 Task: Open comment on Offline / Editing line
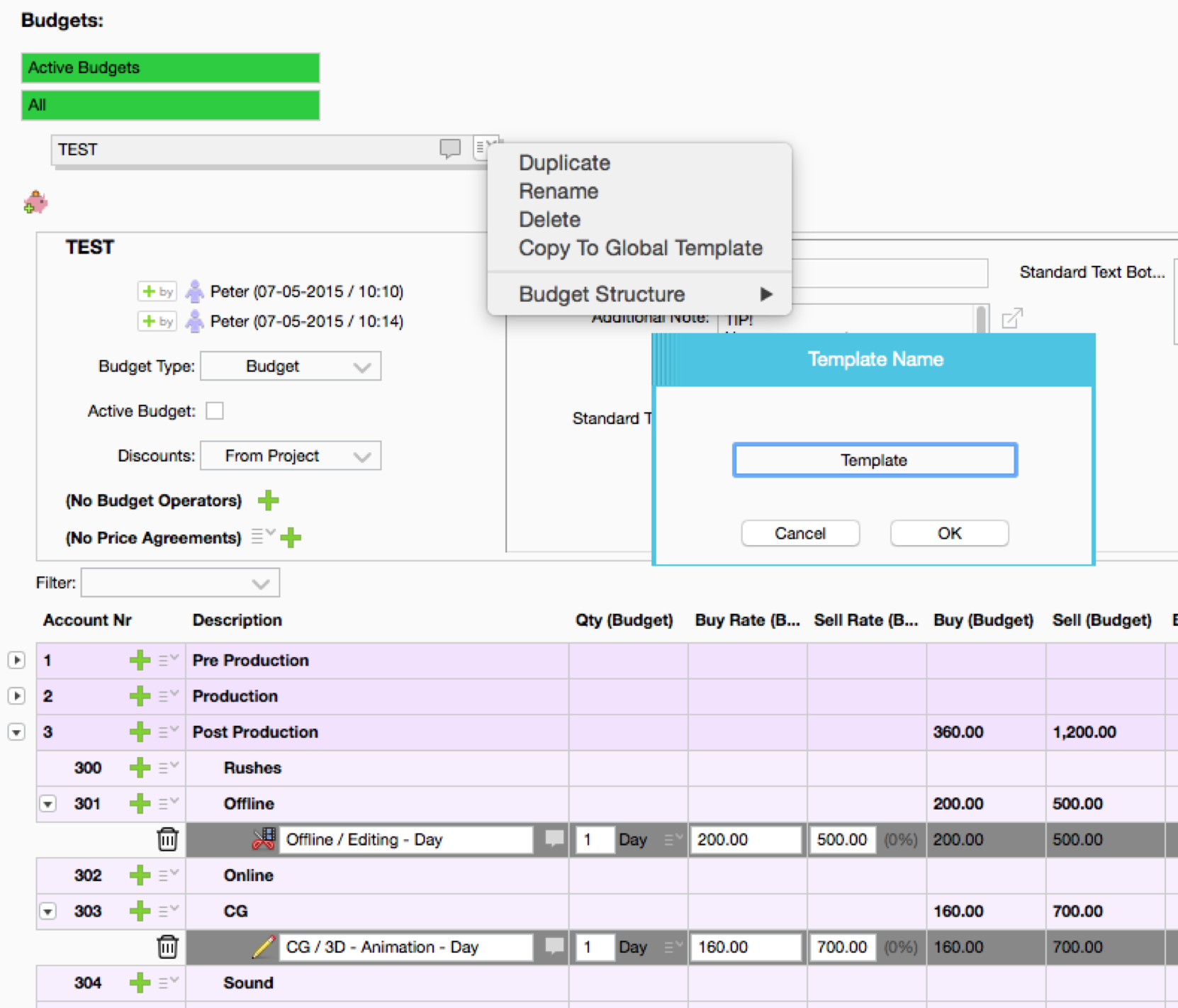[x=554, y=839]
